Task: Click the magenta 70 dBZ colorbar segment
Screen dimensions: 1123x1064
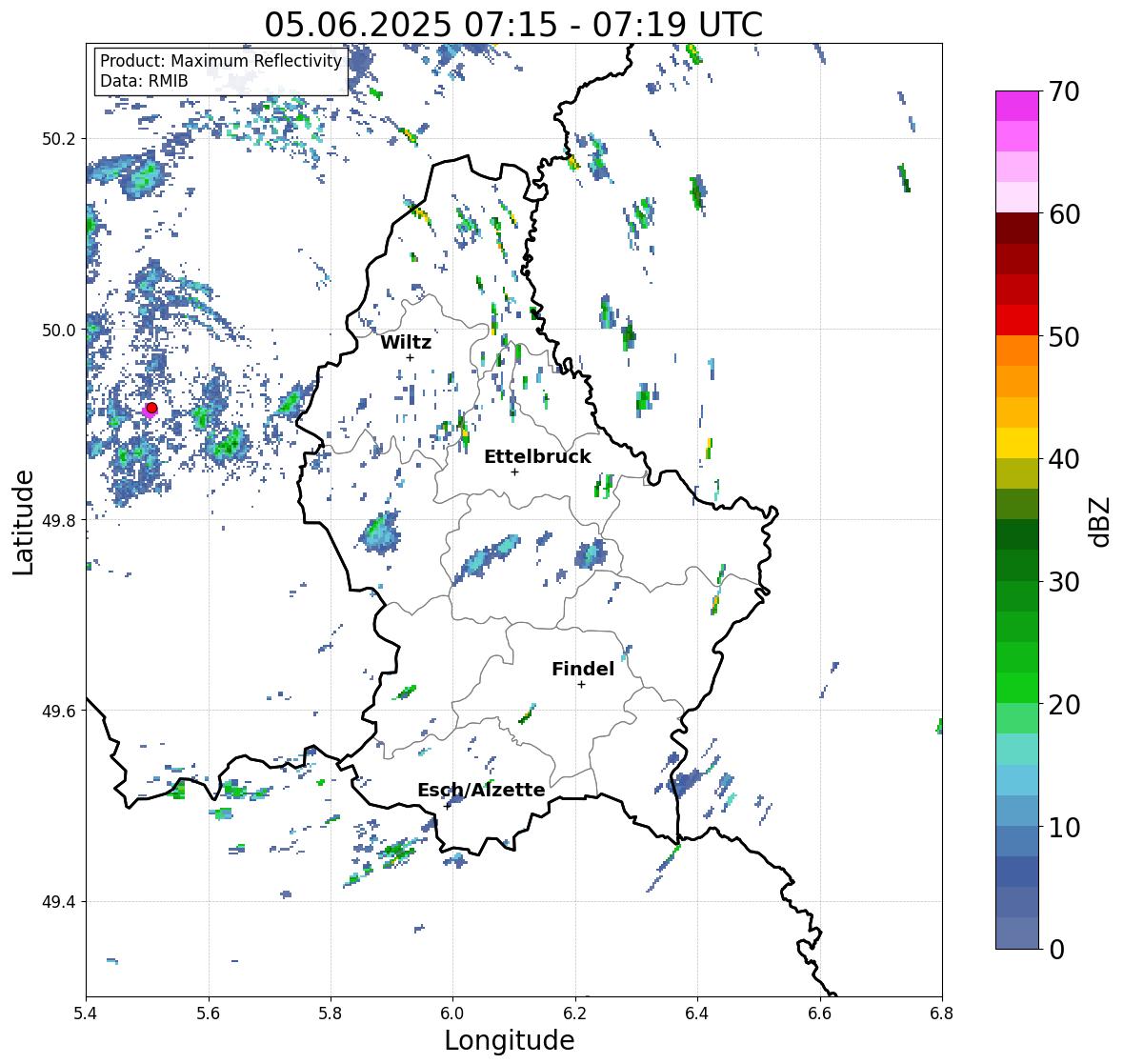Action: [x=1017, y=106]
